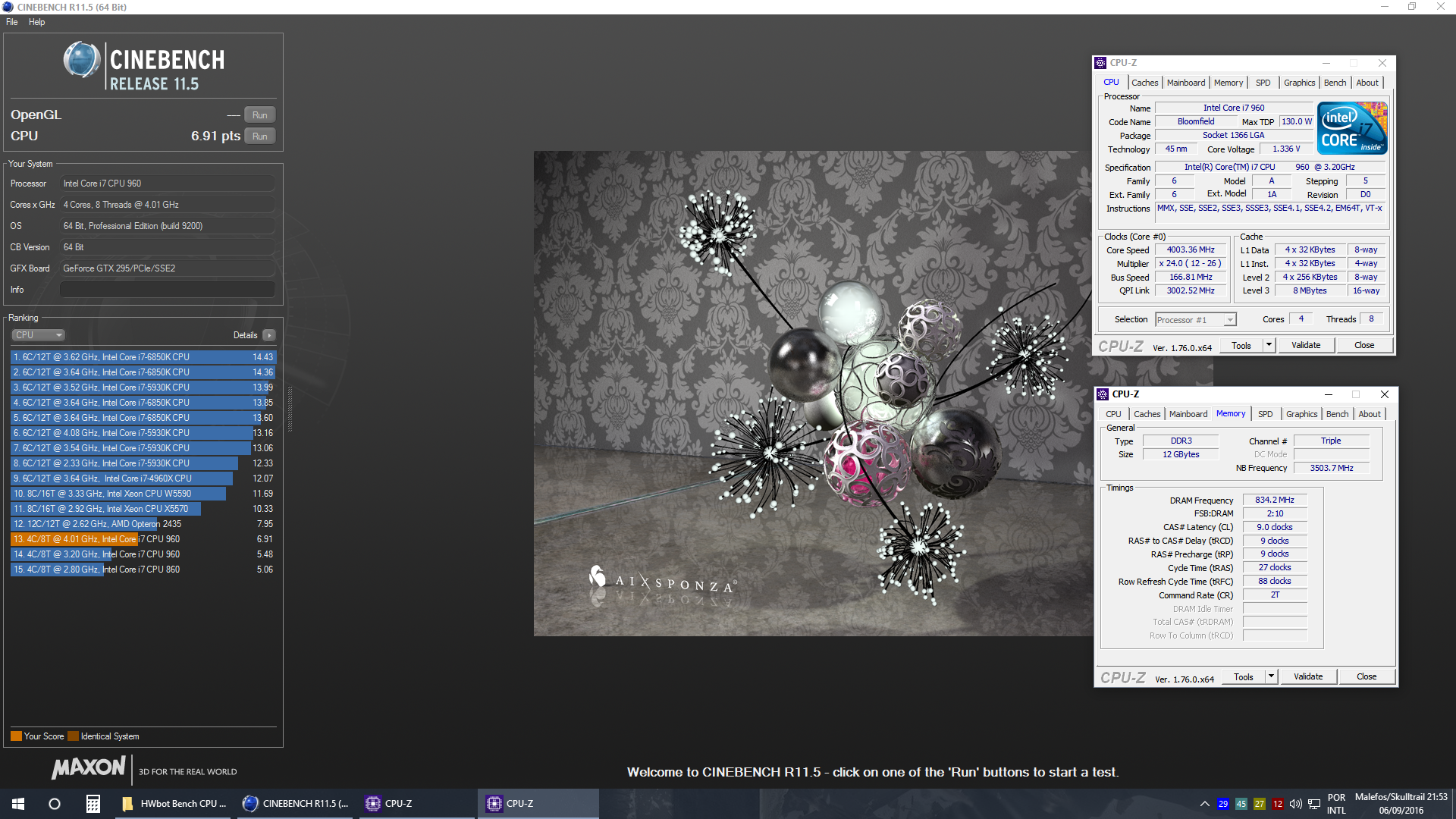Click tray temperature icon showing 29
The height and width of the screenshot is (819, 1456).
coord(1223,804)
